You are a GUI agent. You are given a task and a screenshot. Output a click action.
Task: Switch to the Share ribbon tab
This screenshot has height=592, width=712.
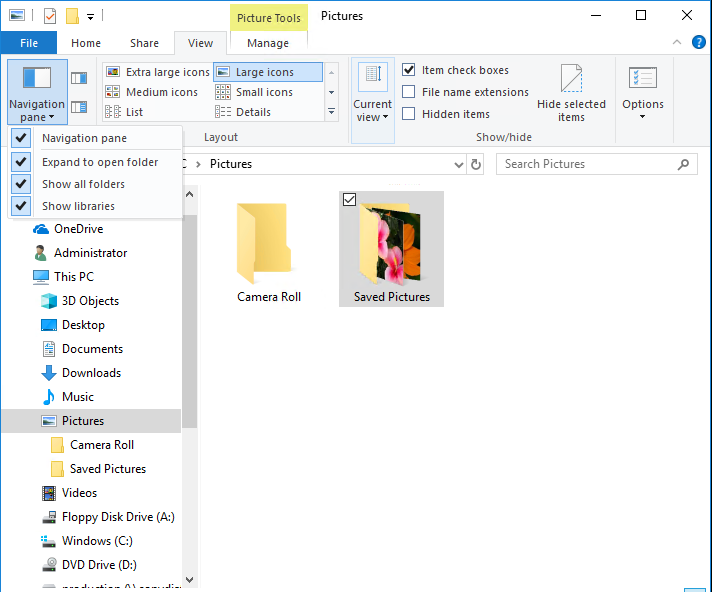[144, 43]
